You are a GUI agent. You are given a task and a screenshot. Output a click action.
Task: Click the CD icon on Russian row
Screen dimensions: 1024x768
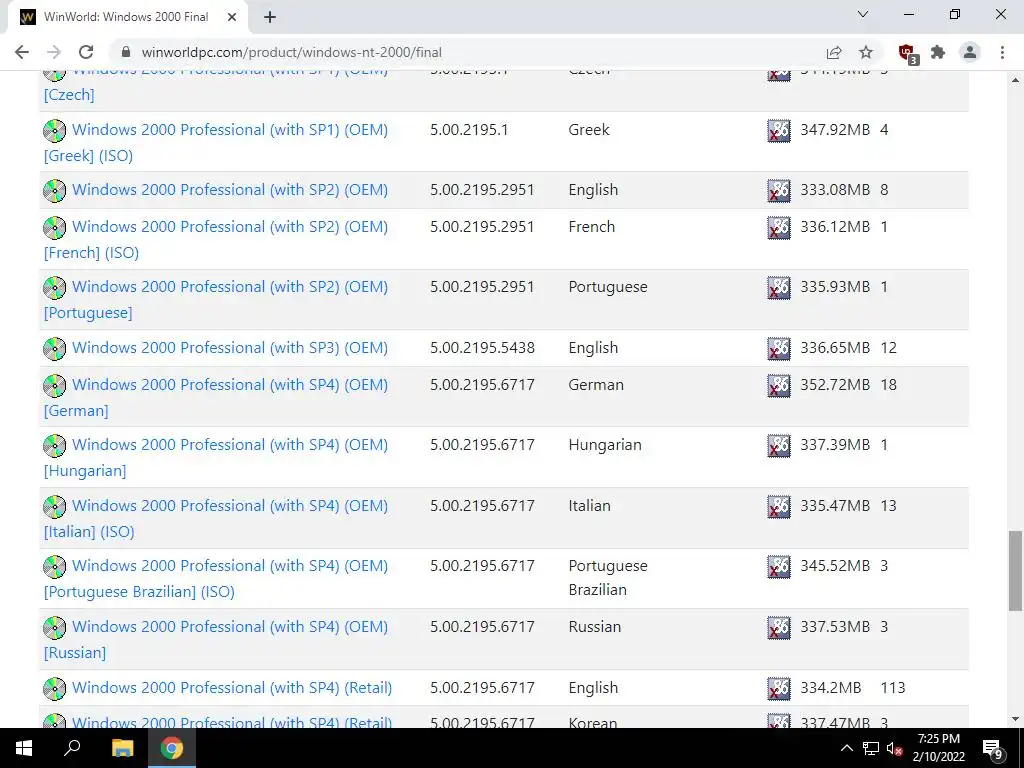click(55, 628)
